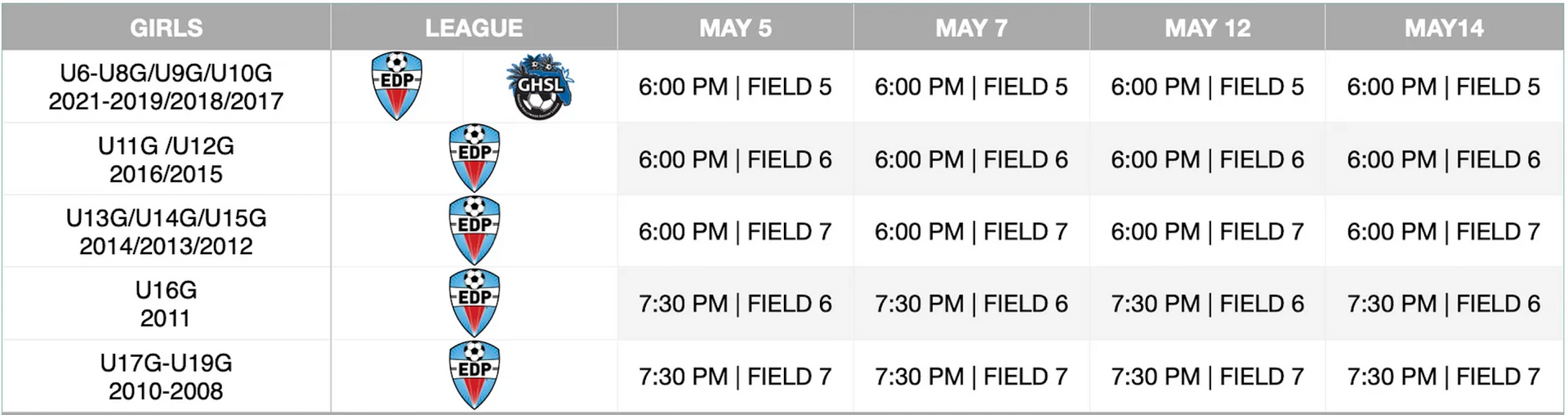Select the GIRLS column header
Image resolution: width=1568 pixels, height=415 pixels.
[166, 28]
